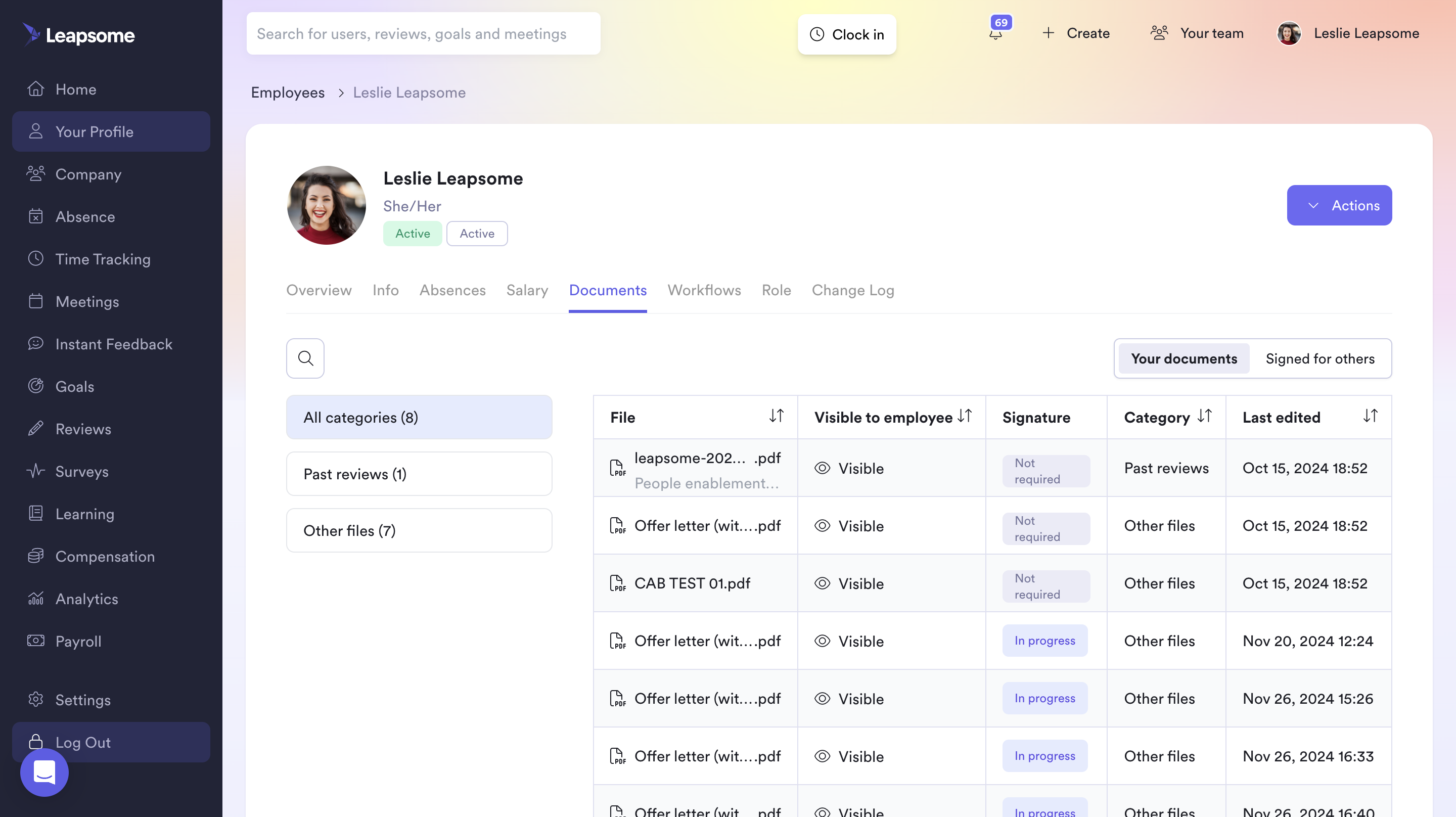
Task: Click the Learning book icon
Action: click(x=35, y=513)
